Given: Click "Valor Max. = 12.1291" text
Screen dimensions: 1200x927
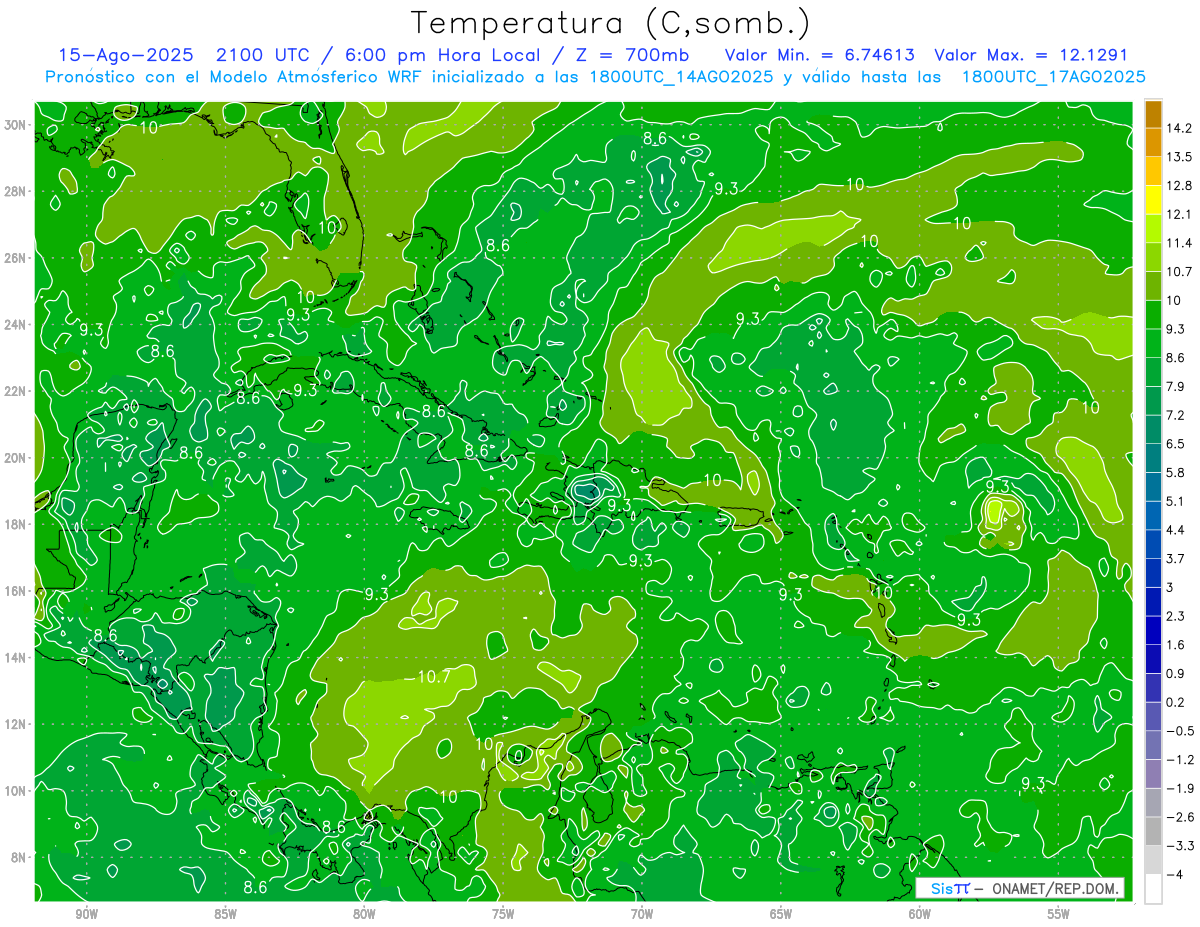Looking at the screenshot, I should click(1031, 55).
